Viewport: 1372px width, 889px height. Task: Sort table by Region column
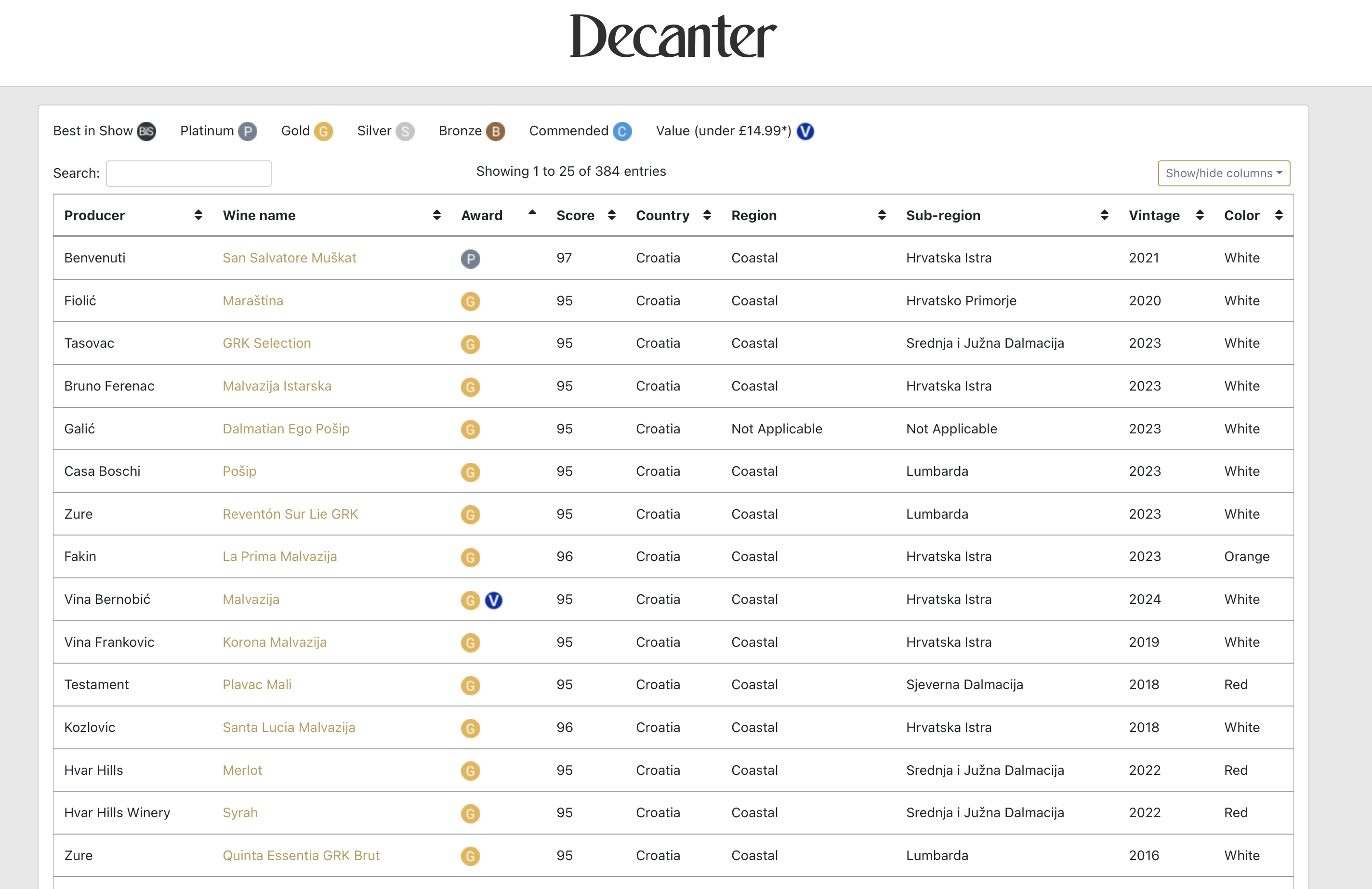pos(808,215)
